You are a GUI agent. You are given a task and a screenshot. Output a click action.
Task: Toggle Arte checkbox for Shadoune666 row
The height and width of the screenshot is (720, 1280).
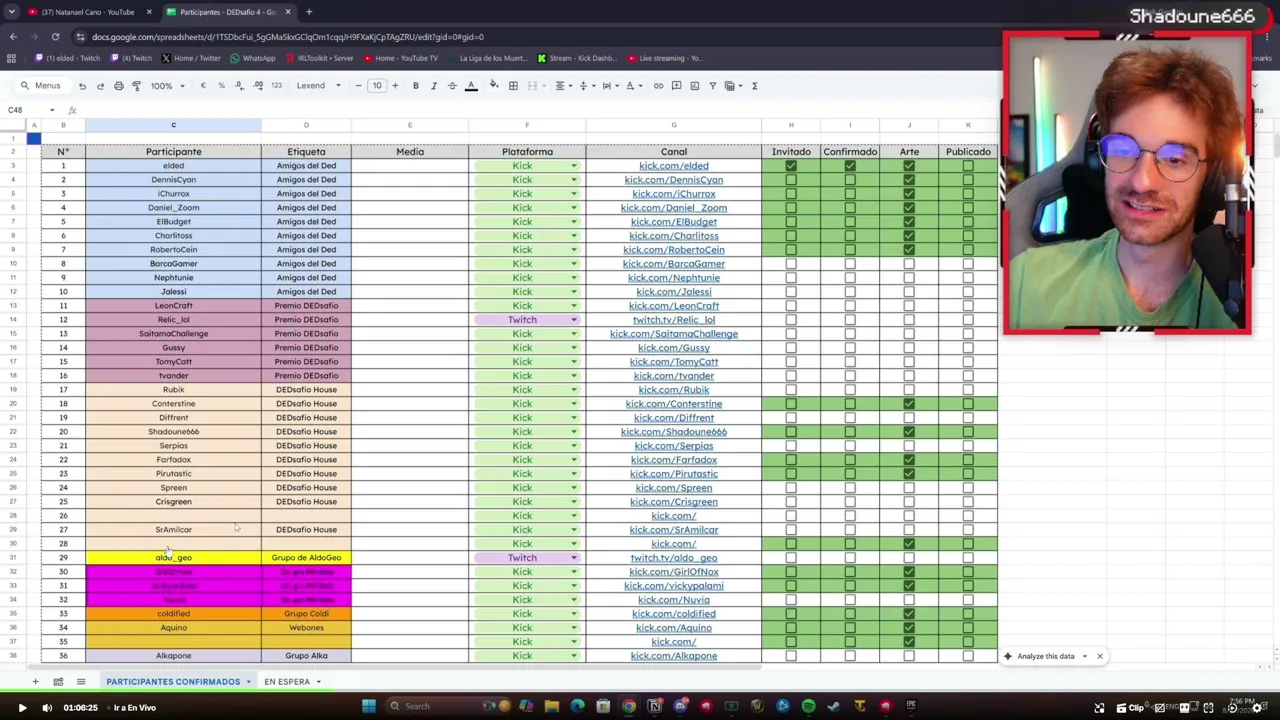pyautogui.click(x=909, y=432)
